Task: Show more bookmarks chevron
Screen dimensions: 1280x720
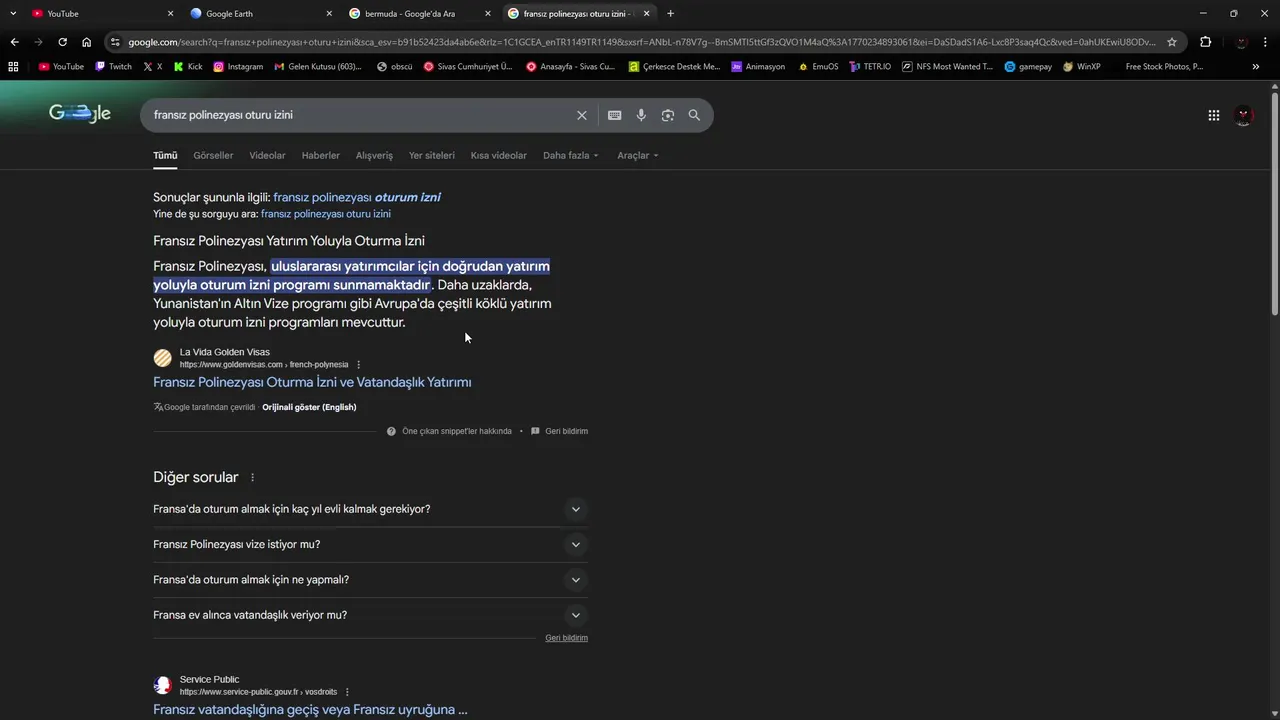Action: pyautogui.click(x=1255, y=67)
